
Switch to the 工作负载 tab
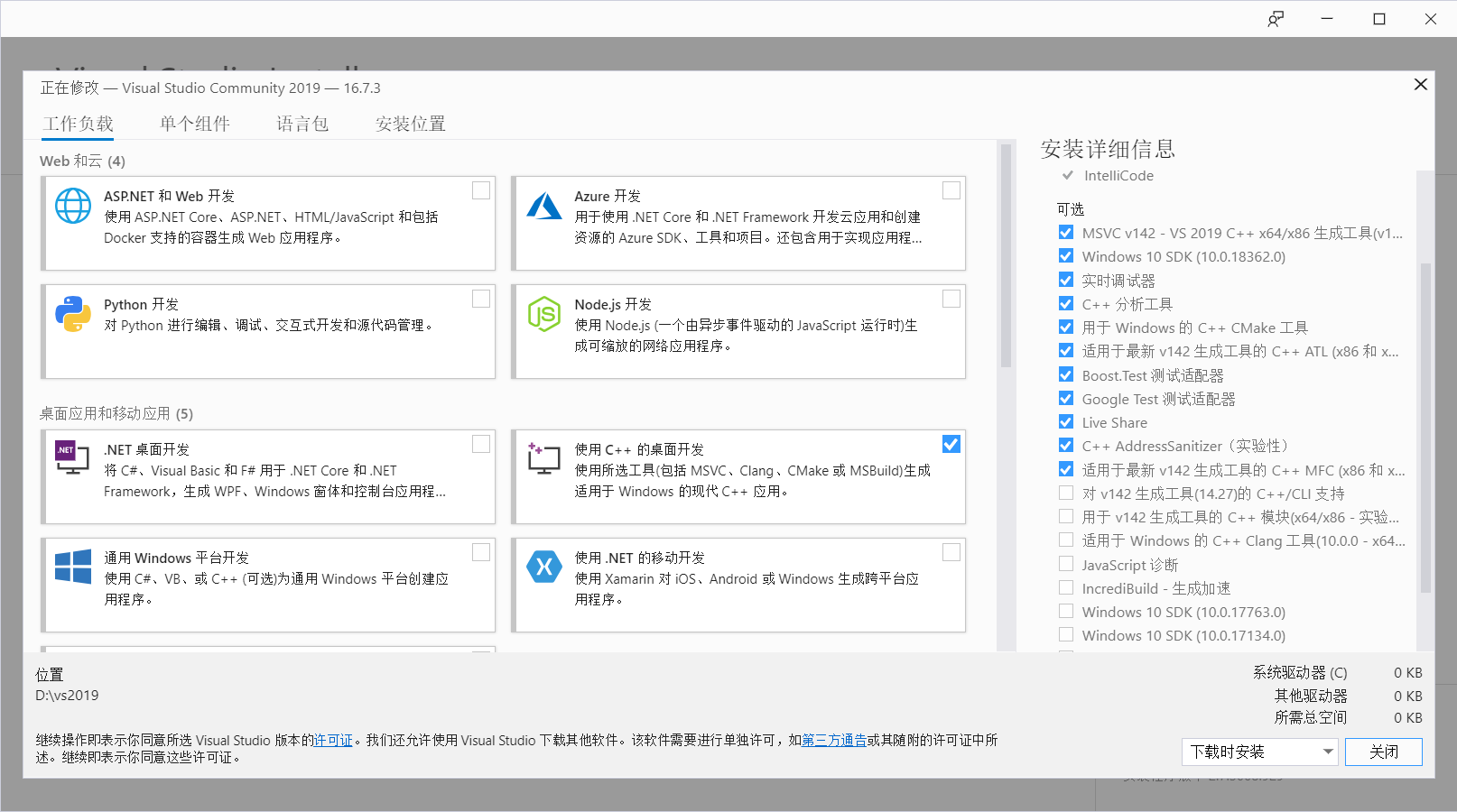pyautogui.click(x=78, y=124)
